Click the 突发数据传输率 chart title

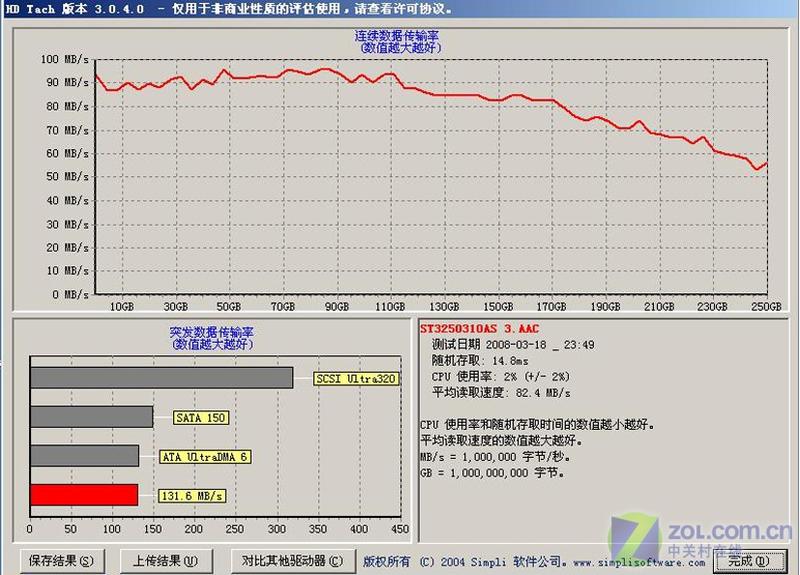pyautogui.click(x=211, y=332)
